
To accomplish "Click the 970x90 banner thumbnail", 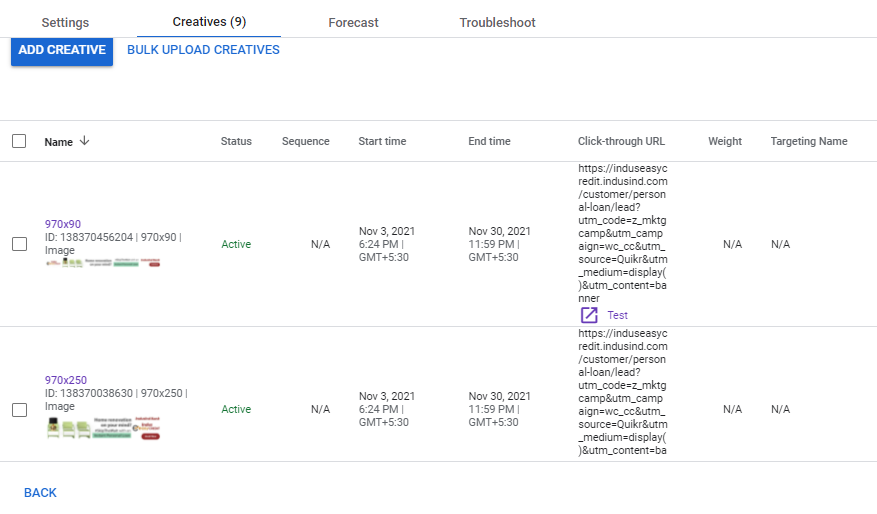I will 103,263.
